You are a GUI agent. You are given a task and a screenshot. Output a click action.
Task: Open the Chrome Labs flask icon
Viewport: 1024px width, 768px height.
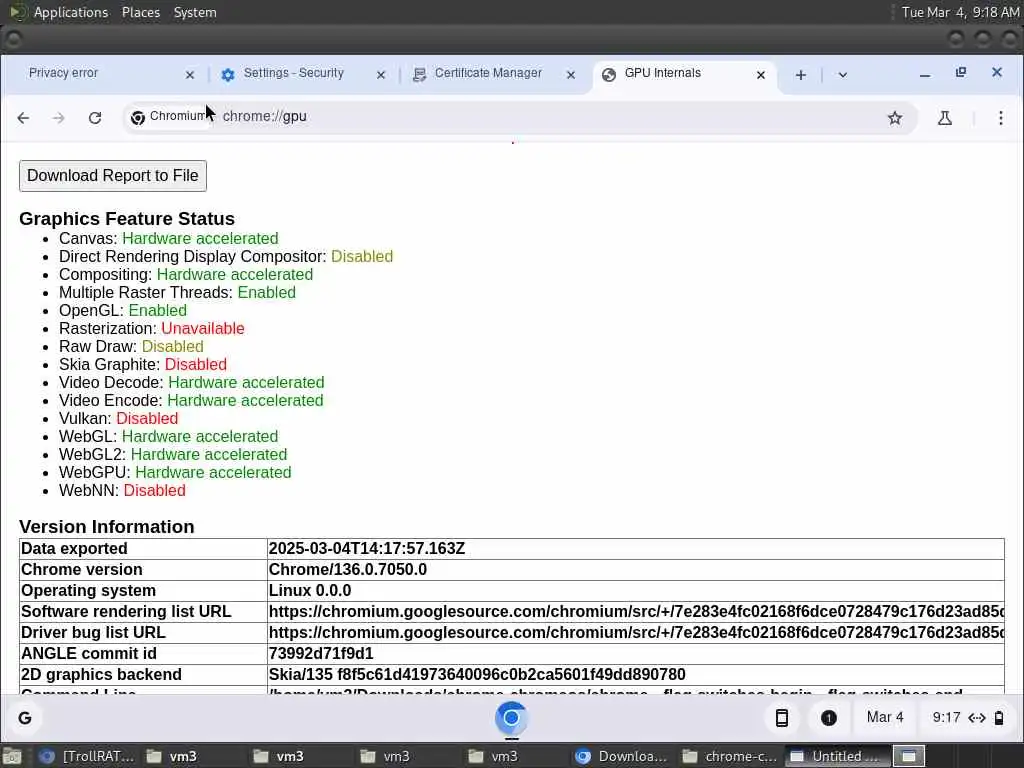(x=944, y=118)
